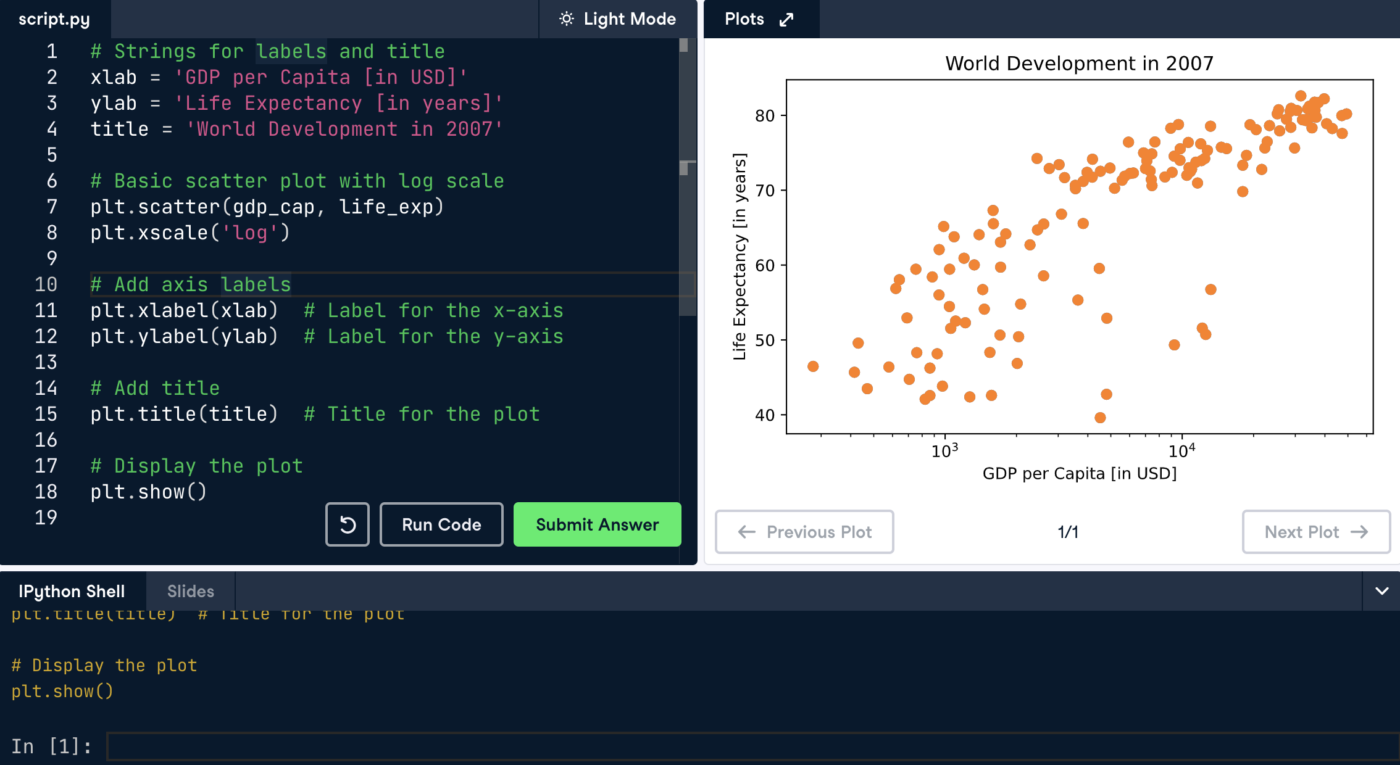The width and height of the screenshot is (1400, 765).
Task: Place cursor on plt.scatter line 7
Action: pos(266,207)
